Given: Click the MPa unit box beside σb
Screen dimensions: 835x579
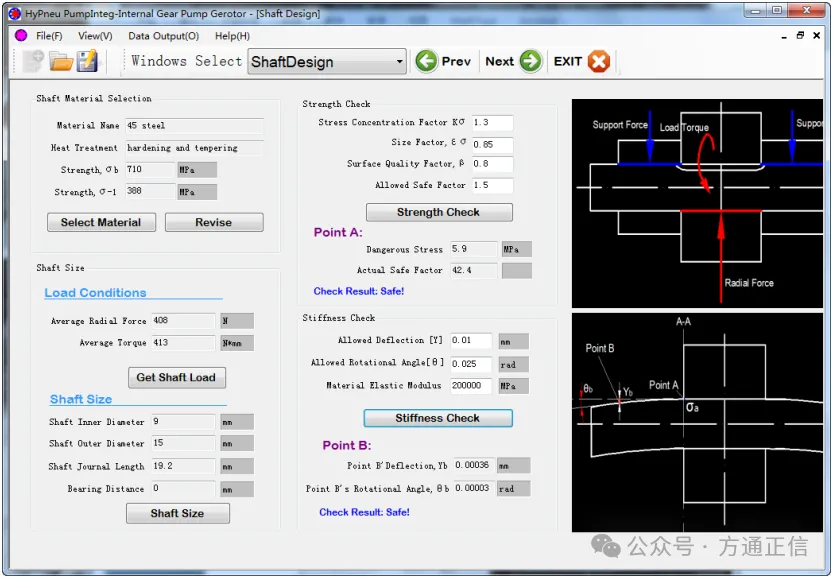Looking at the screenshot, I should coord(197,170).
